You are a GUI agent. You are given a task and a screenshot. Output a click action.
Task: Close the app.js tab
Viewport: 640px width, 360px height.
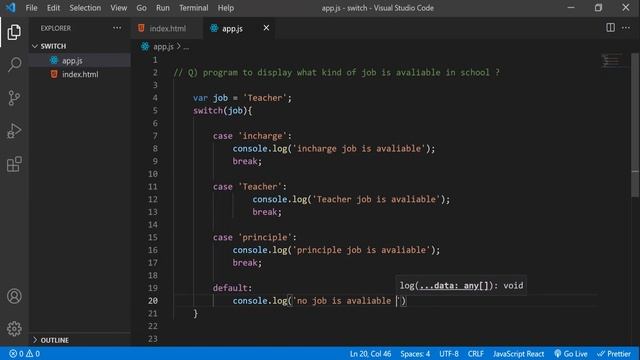click(266, 28)
